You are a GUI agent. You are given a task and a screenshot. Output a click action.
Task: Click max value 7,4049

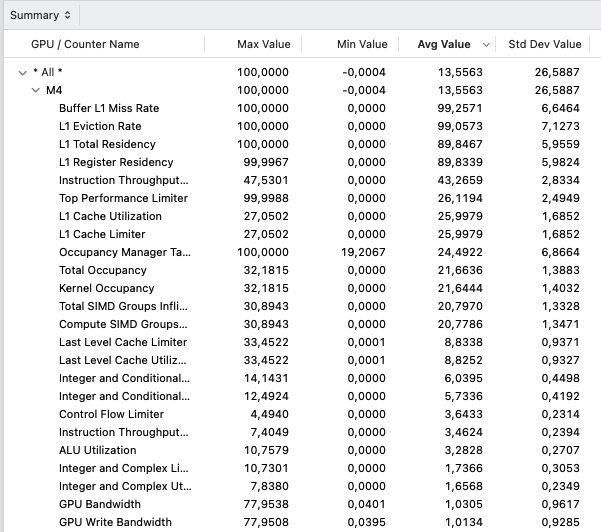(x=269, y=433)
